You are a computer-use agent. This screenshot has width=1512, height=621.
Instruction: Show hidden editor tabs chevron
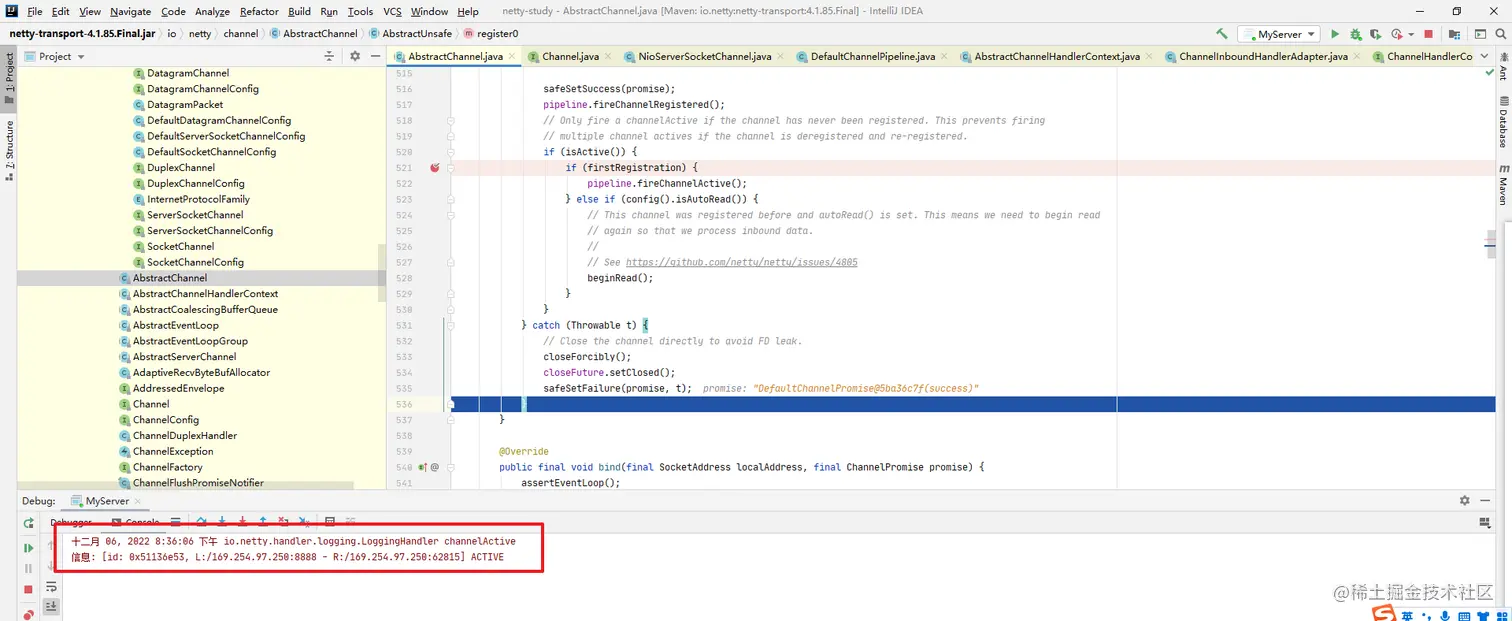click(x=1484, y=56)
